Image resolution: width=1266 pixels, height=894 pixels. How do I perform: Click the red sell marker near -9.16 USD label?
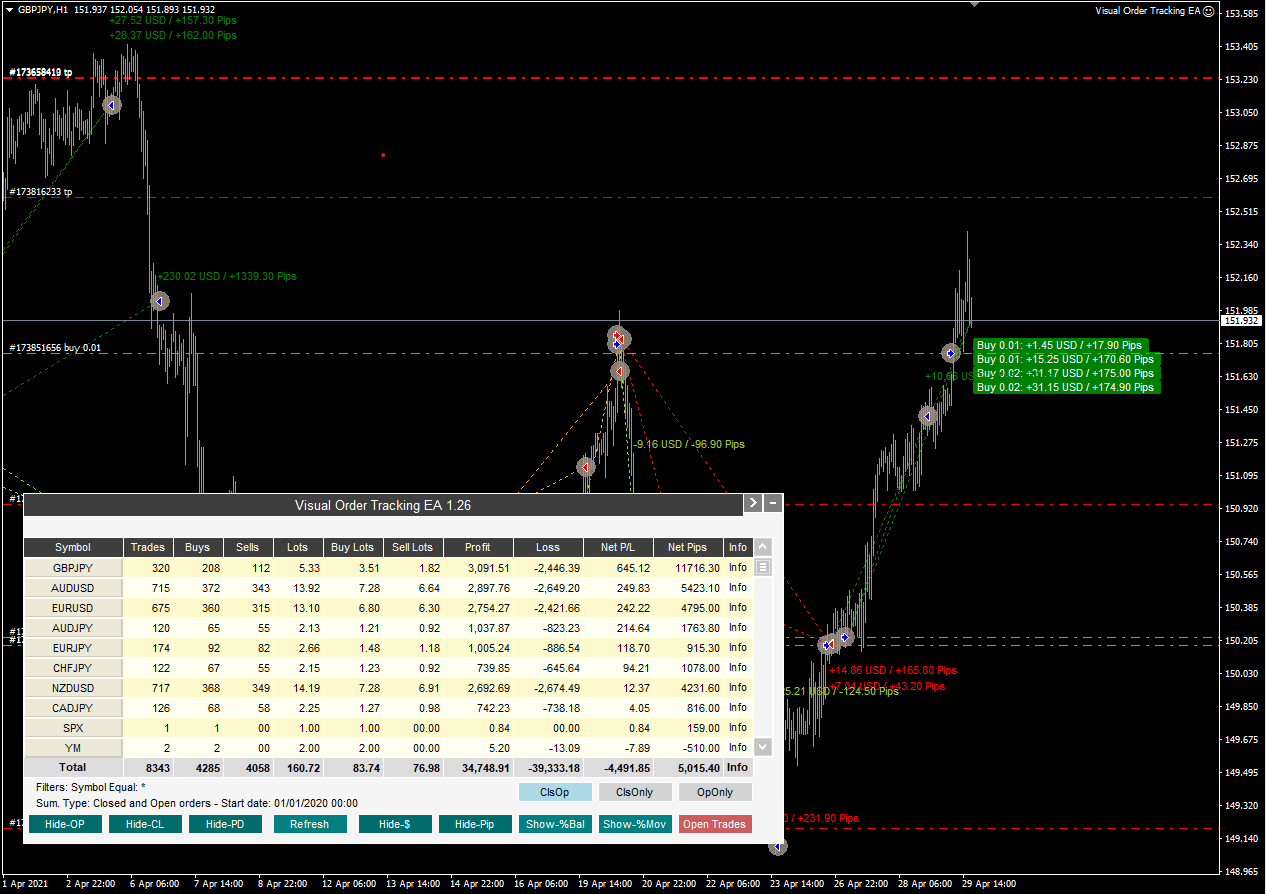(x=586, y=467)
